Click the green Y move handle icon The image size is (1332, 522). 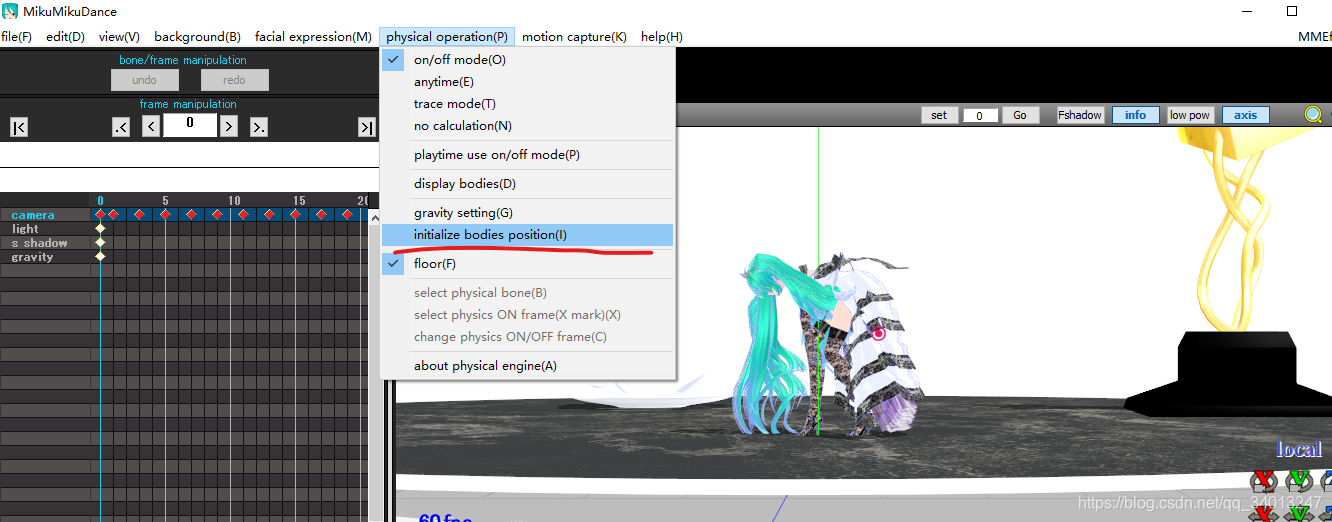click(x=1298, y=513)
